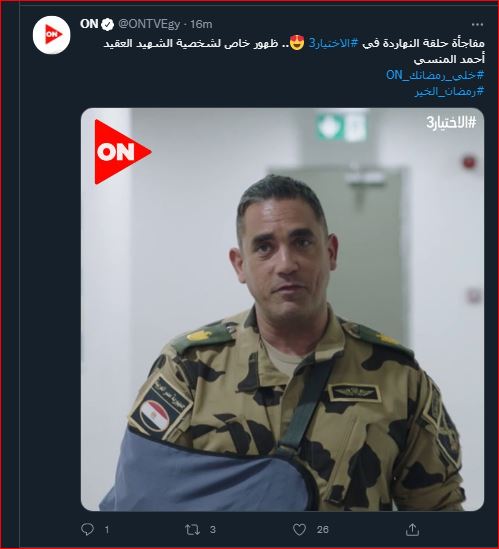Like the tweet with heart icon
The height and width of the screenshot is (549, 499).
pos(299,529)
